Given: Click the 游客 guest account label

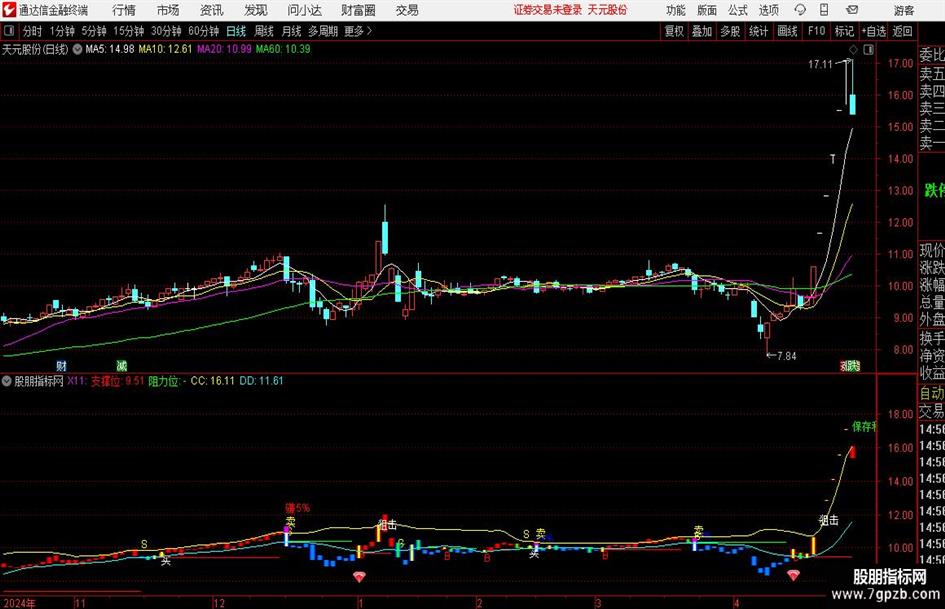Looking at the screenshot, I should click(904, 10).
